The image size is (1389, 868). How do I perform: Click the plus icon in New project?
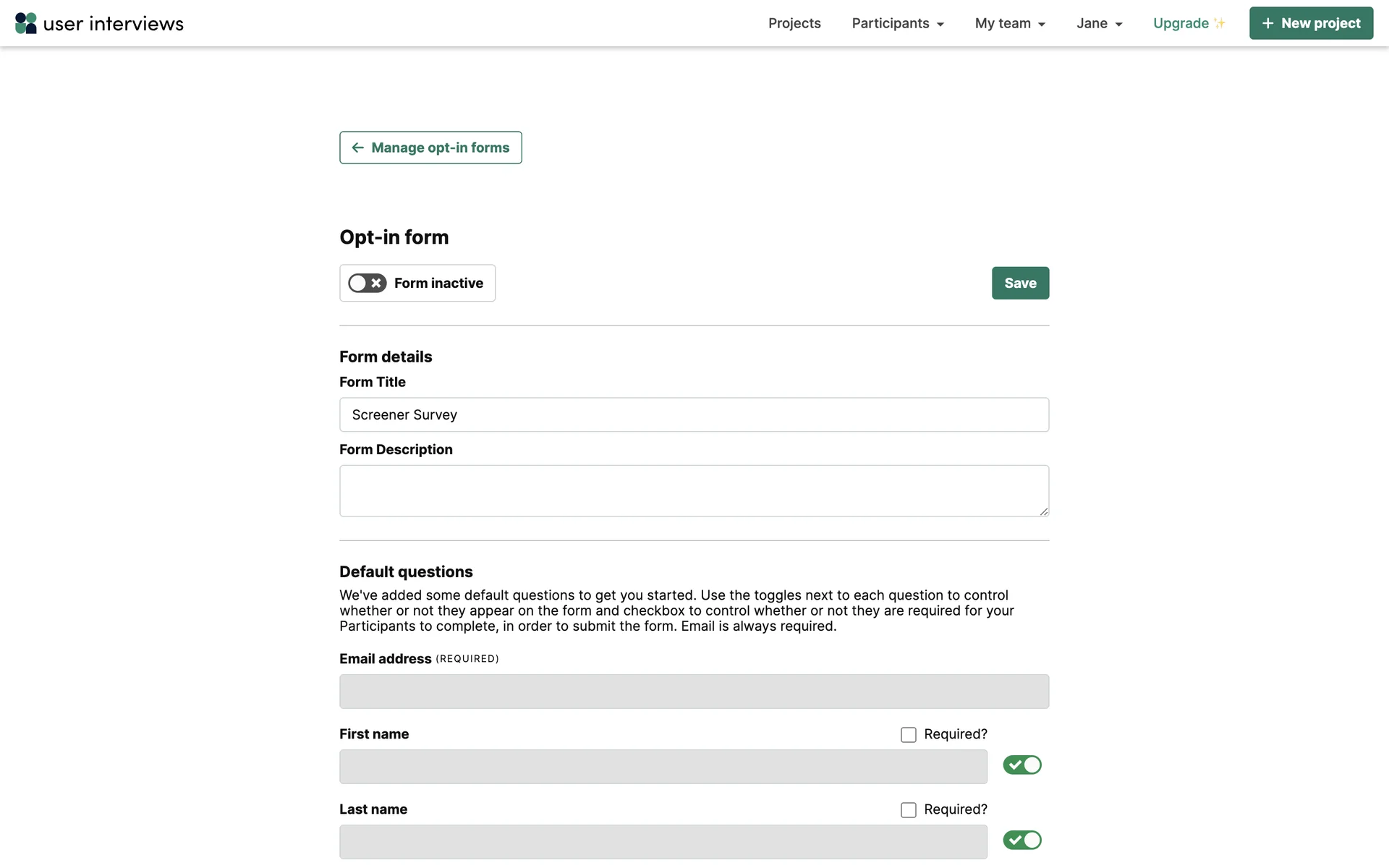pyautogui.click(x=1267, y=23)
